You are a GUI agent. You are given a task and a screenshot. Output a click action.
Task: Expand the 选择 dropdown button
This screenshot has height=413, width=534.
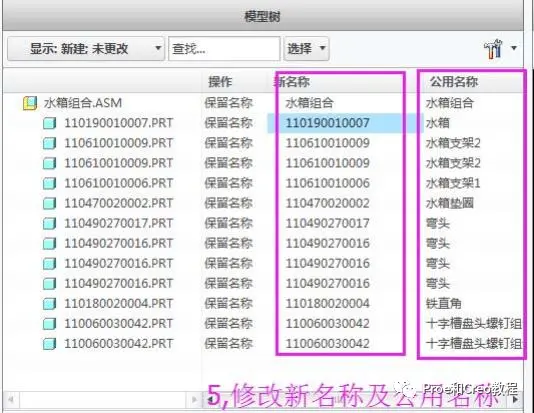307,49
